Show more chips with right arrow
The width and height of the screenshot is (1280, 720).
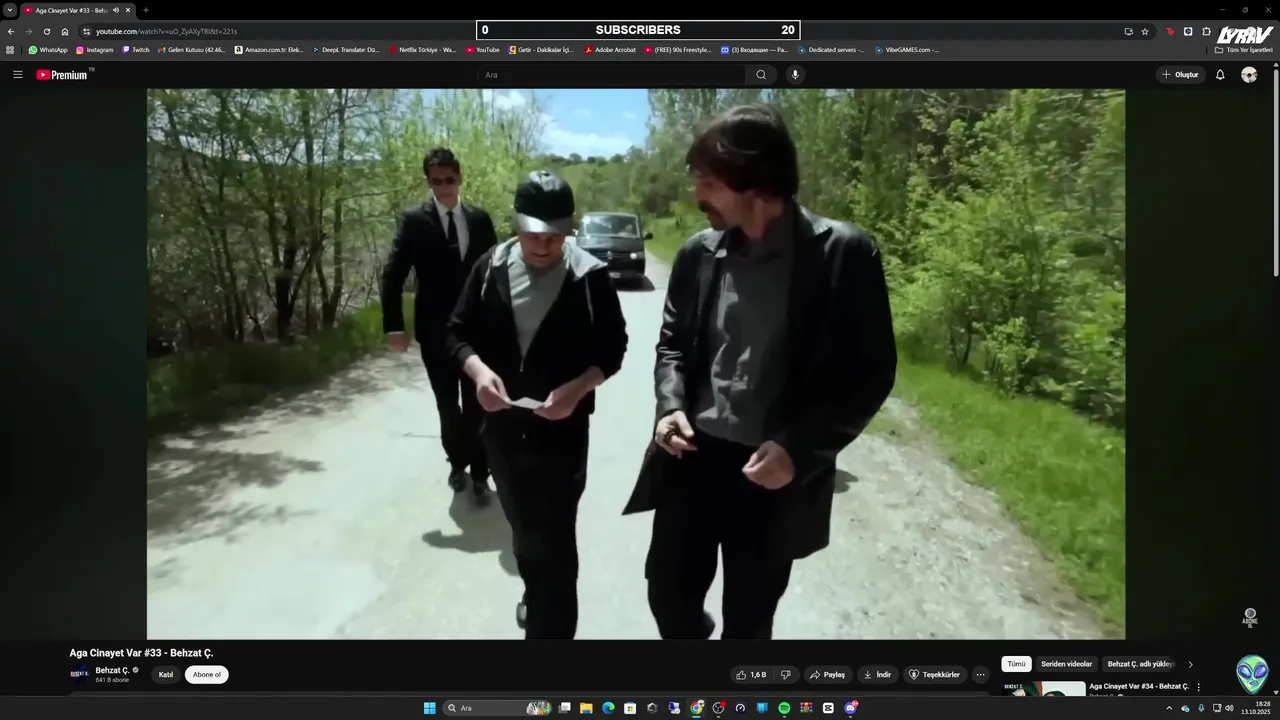pos(1190,664)
